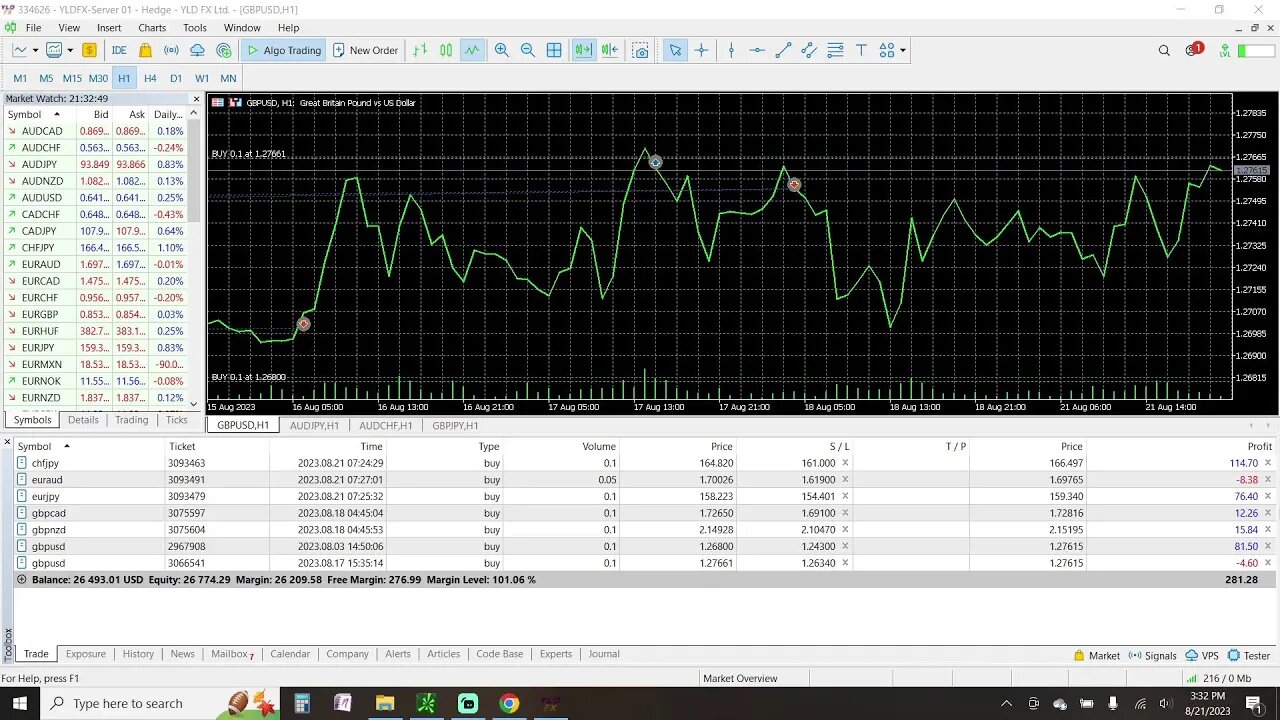1280x720 pixels.
Task: Switch to GBPJPY,H1 chart tab
Action: click(455, 425)
